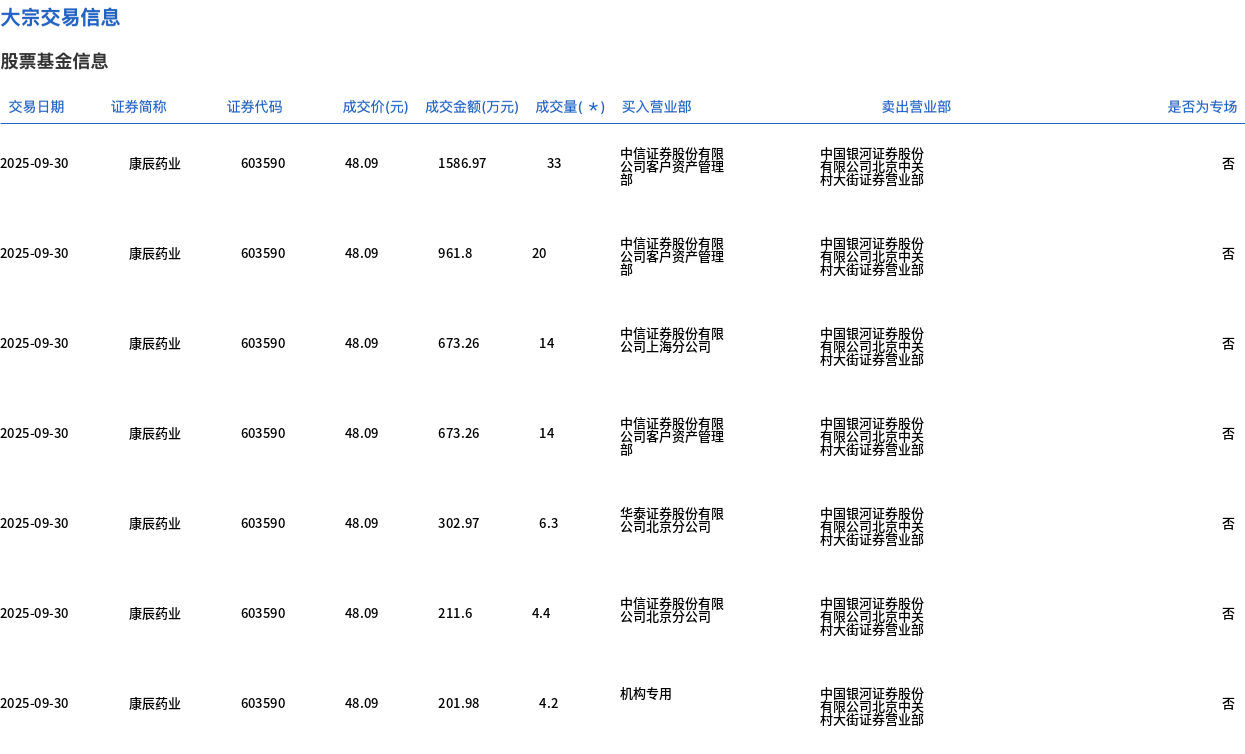Click 康辰药业 in the 211.6 row

pos(155,613)
